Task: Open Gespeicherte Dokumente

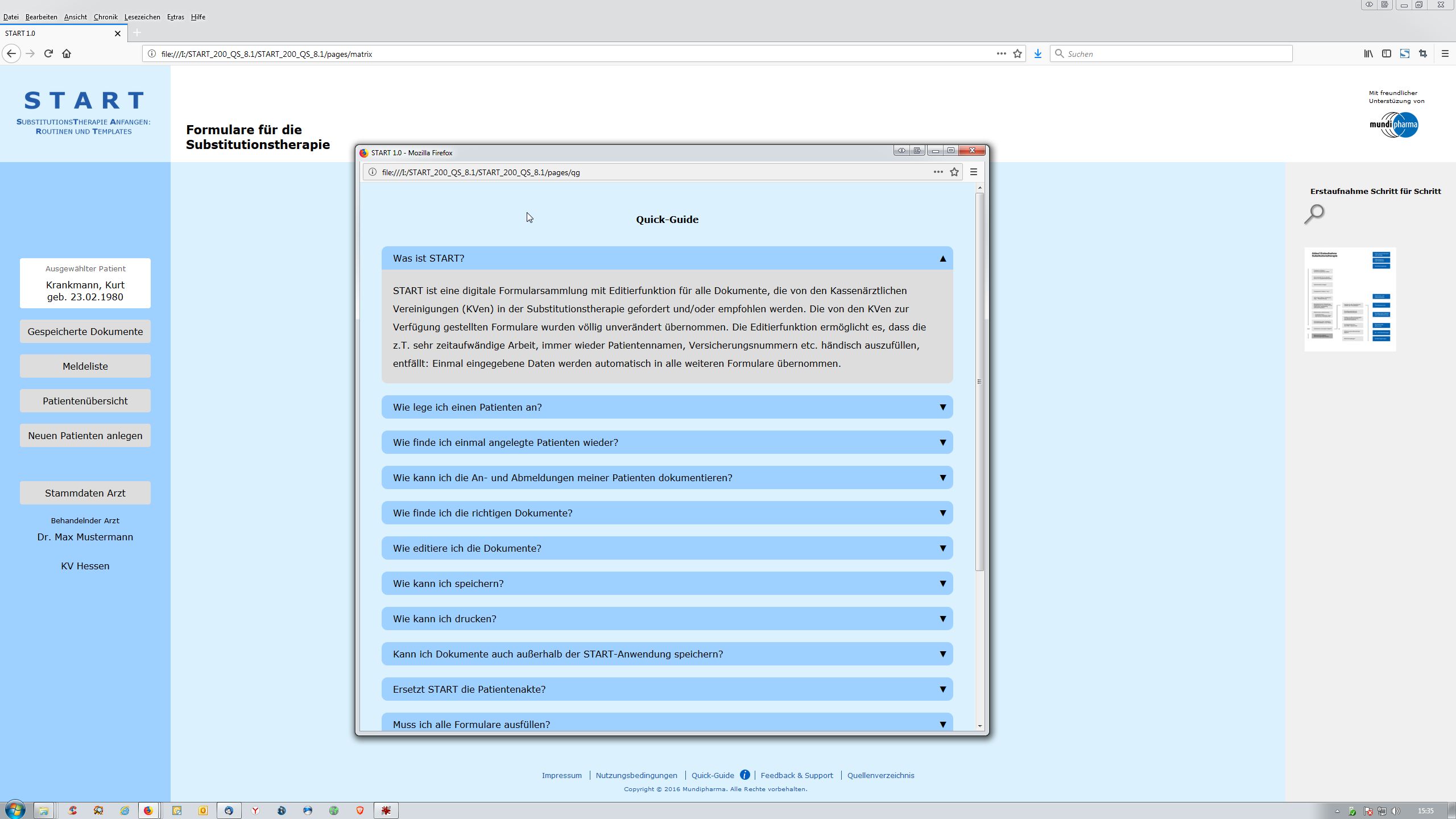Action: point(85,332)
